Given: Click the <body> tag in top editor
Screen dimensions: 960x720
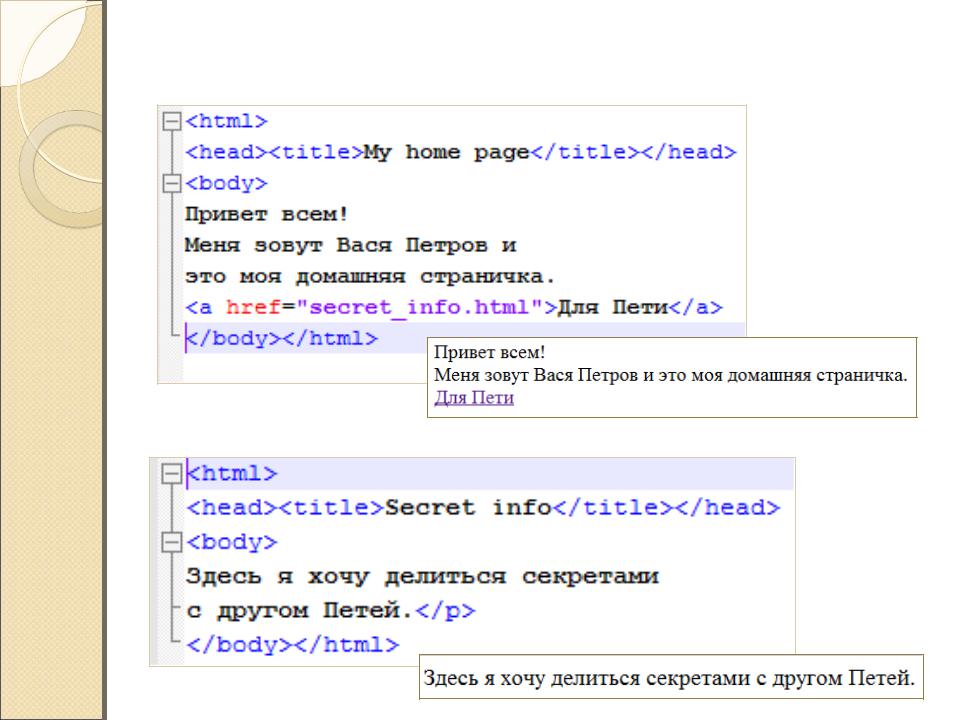Looking at the screenshot, I should pos(226,183).
